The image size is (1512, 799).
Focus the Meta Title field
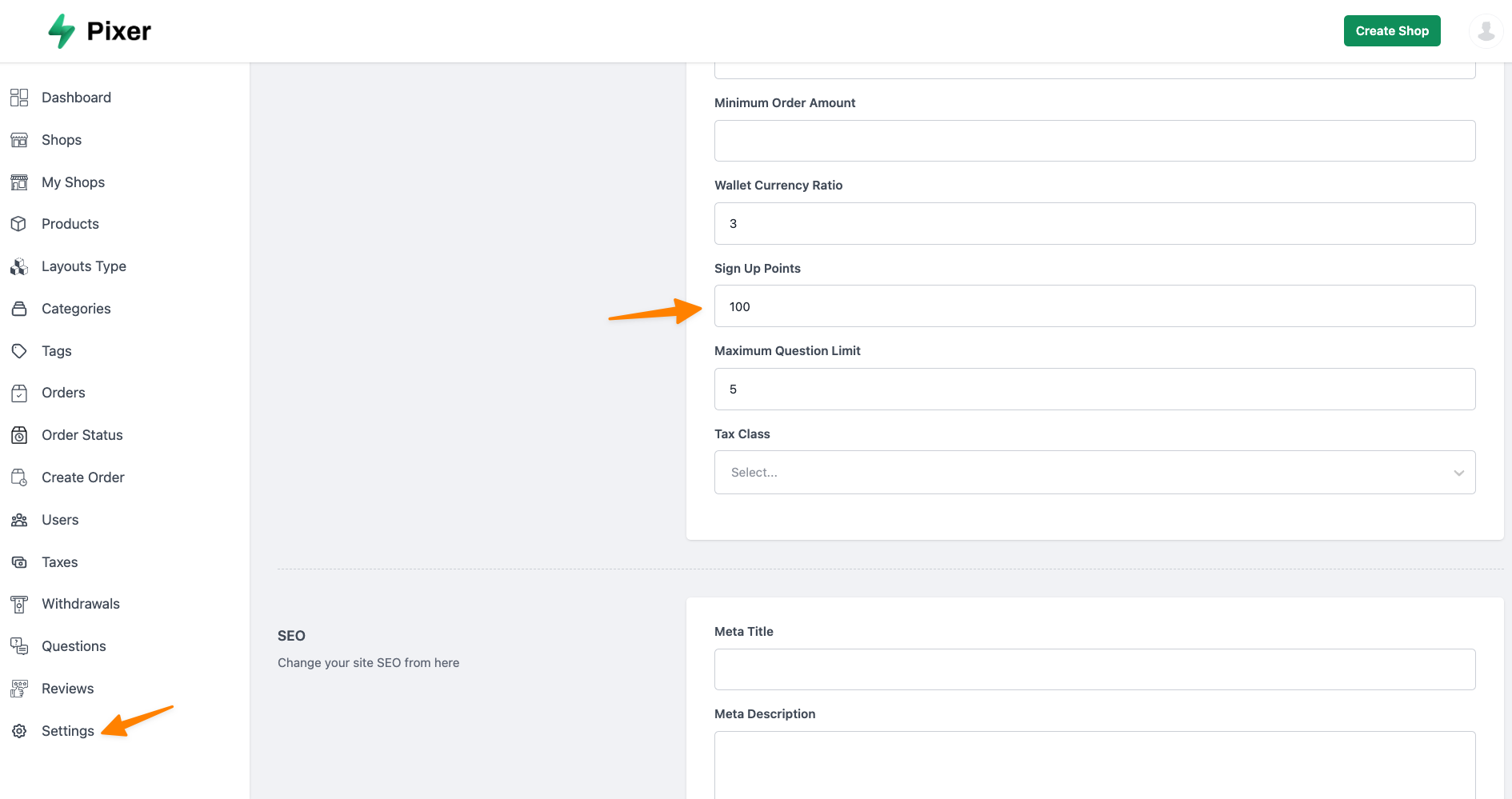click(x=1094, y=669)
